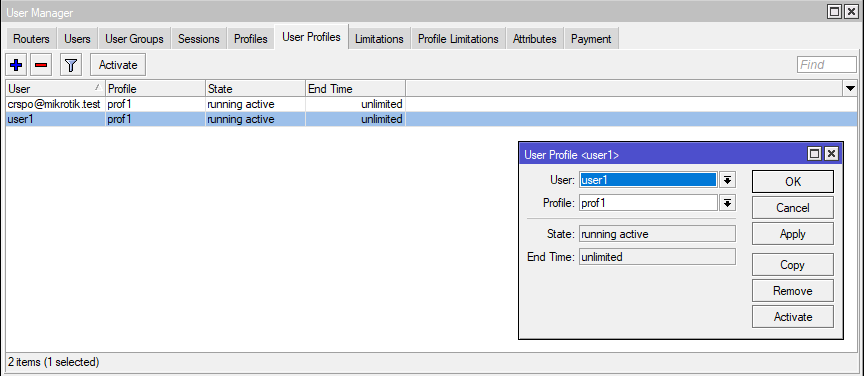Click the Copy button in dialog
This screenshot has width=864, height=376.
792,265
